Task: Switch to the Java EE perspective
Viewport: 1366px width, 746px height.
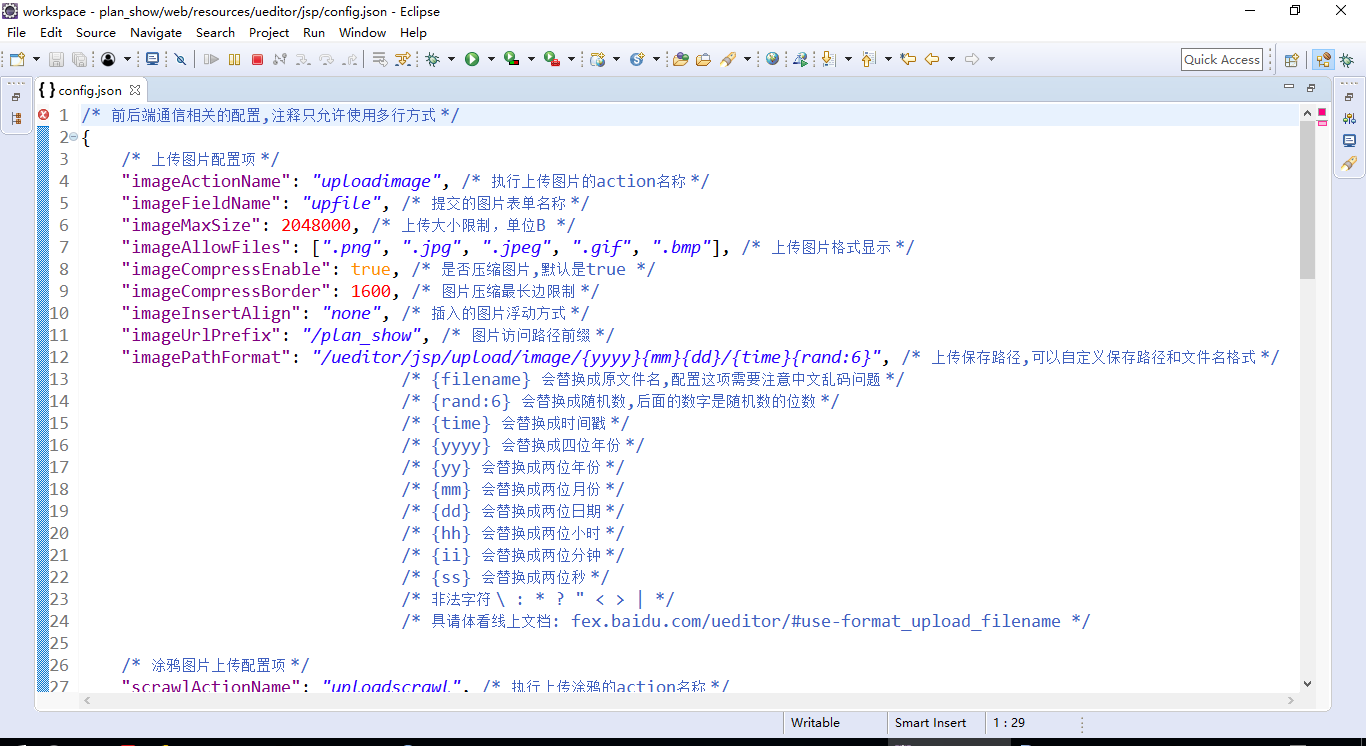Action: (x=1323, y=59)
